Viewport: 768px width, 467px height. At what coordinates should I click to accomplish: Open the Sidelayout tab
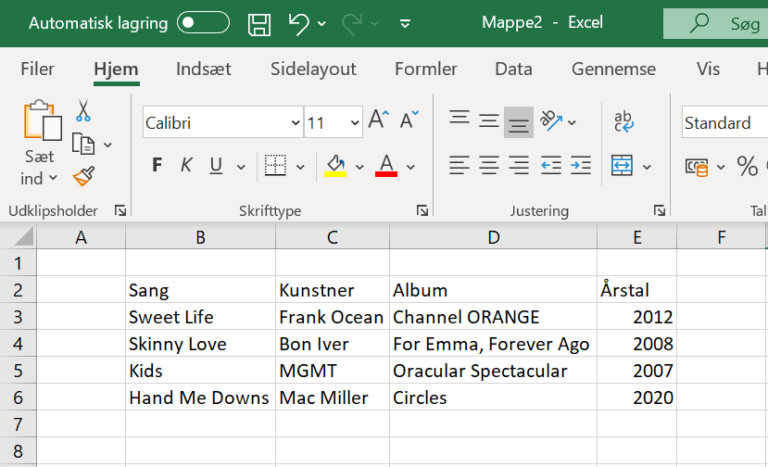[313, 69]
